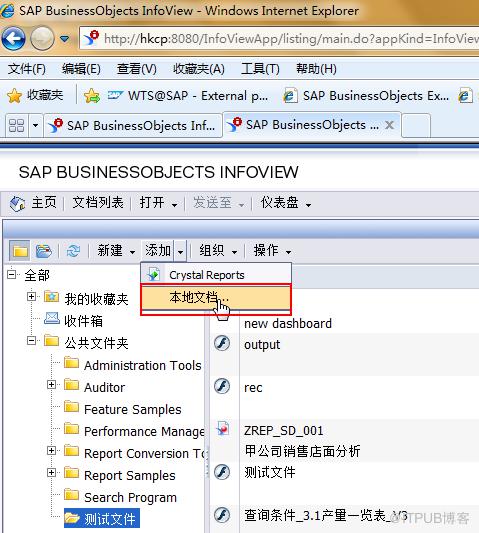The width and height of the screenshot is (479, 533).
Task: Open the tab list dropdown arrow
Action: (x=35, y=126)
